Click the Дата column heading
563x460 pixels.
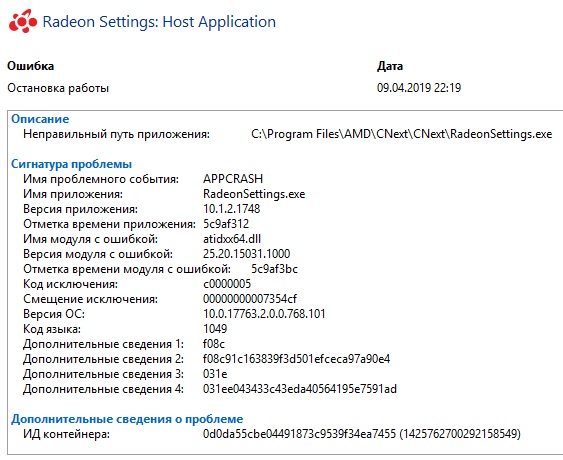[390, 66]
